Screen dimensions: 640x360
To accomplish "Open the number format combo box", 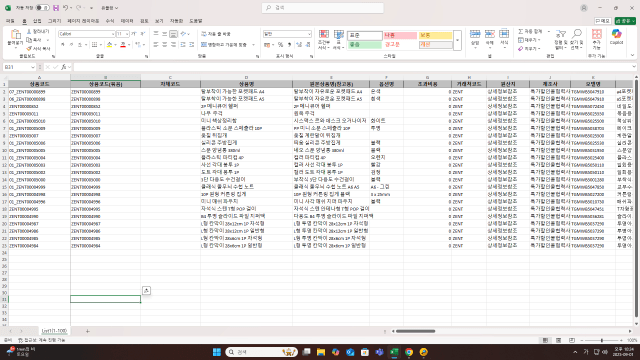I will (287, 34).
